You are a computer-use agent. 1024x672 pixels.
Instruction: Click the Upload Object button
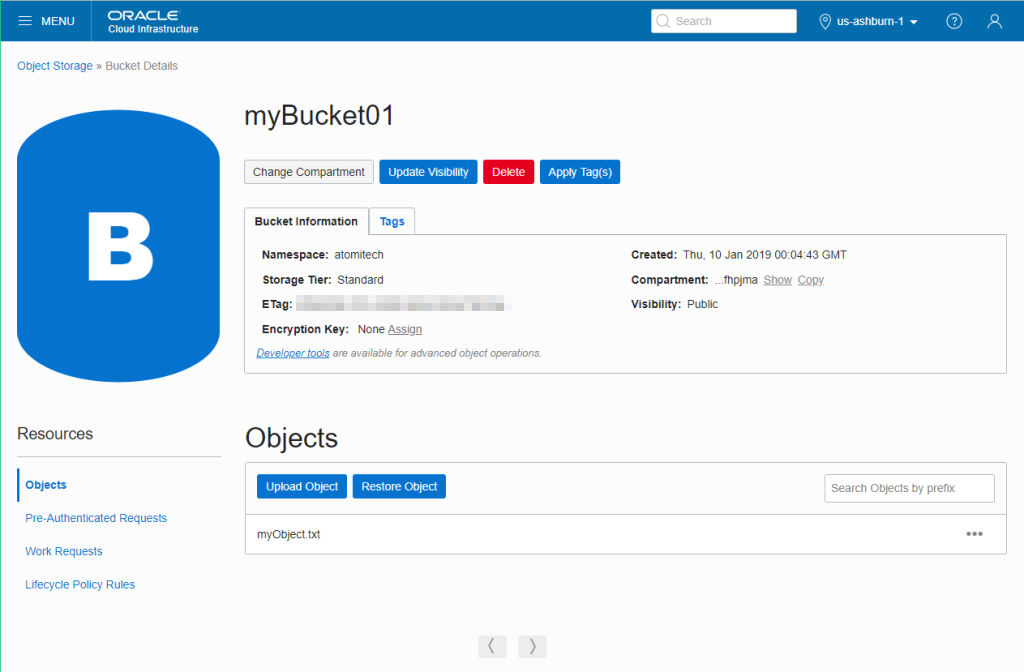tap(302, 487)
